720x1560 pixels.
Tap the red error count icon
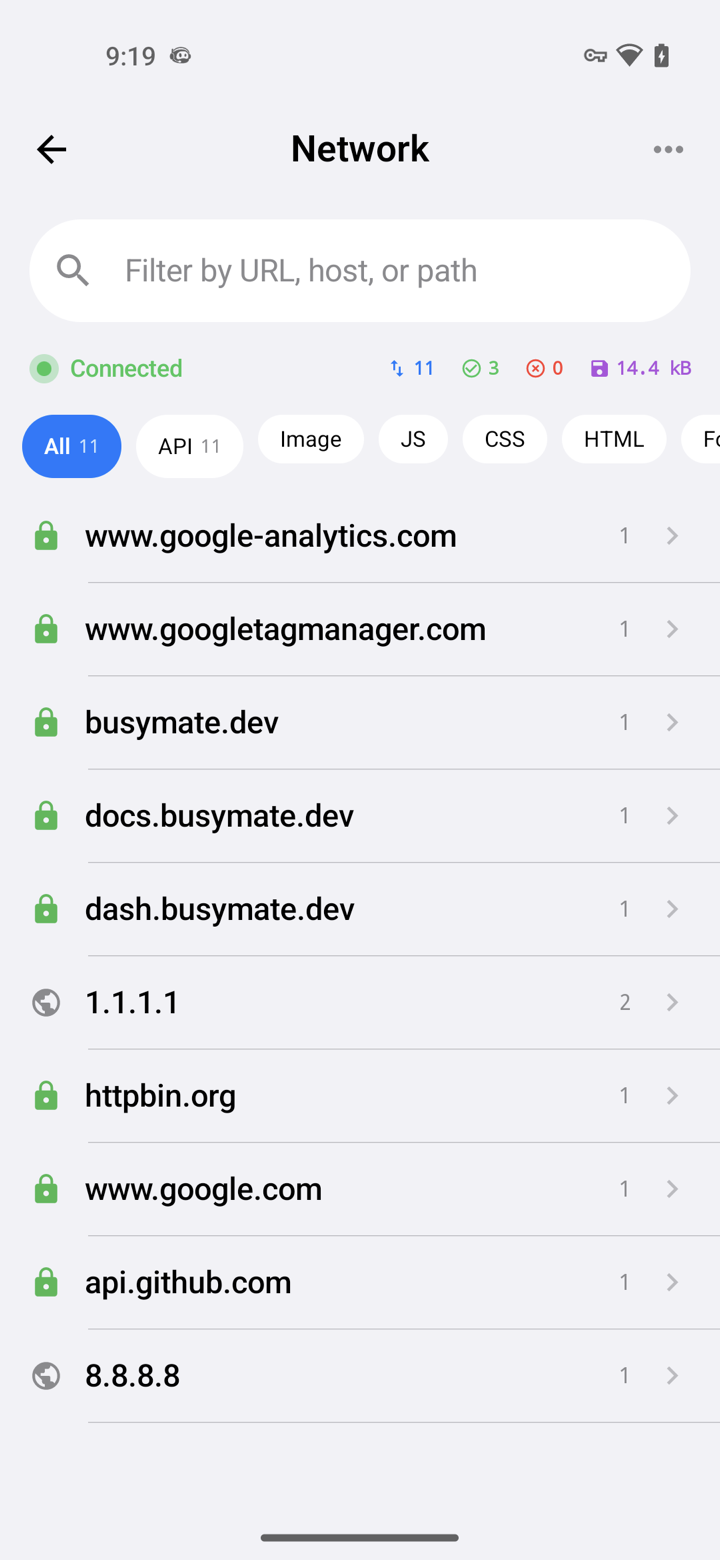point(535,368)
